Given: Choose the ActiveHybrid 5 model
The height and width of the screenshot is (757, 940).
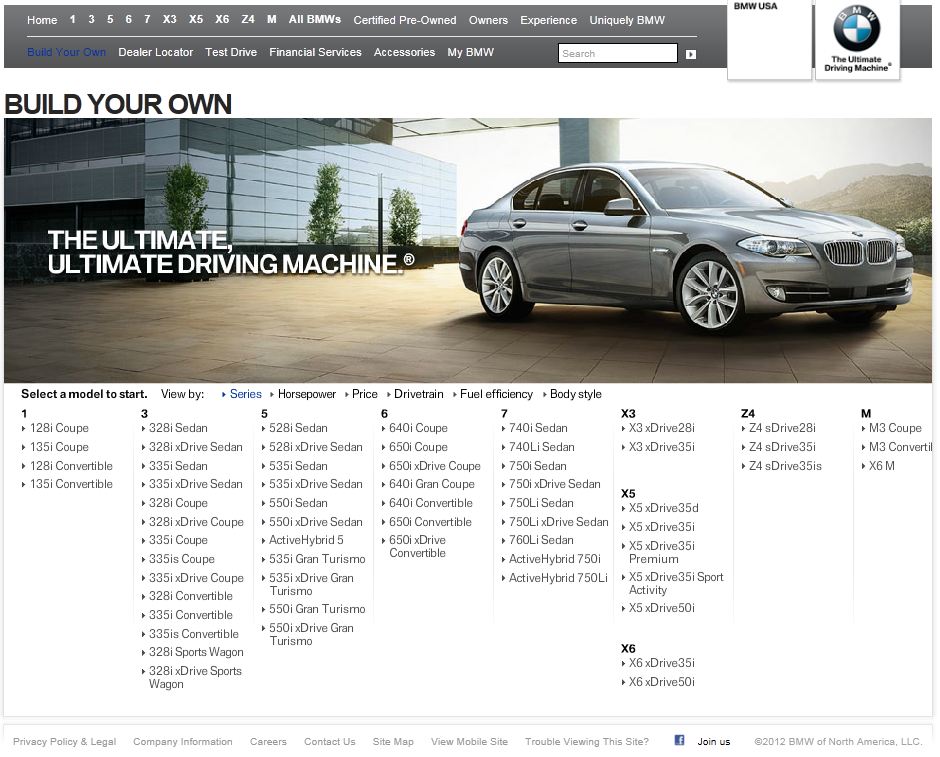Looking at the screenshot, I should [306, 540].
